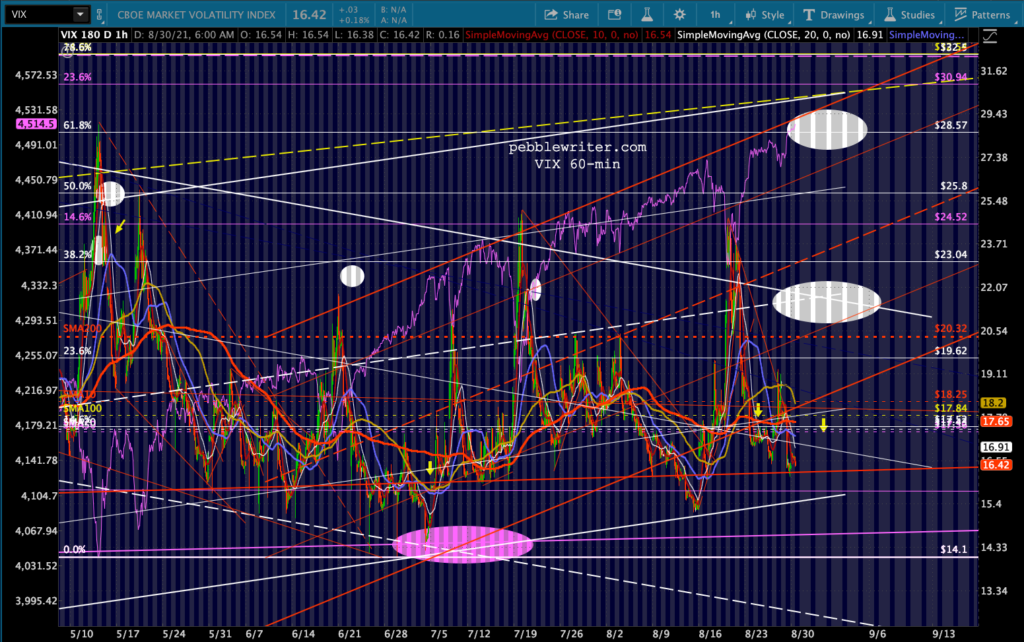Click the 38.2% Fibonacci retracement label
1024x642 pixels.
(x=78, y=255)
